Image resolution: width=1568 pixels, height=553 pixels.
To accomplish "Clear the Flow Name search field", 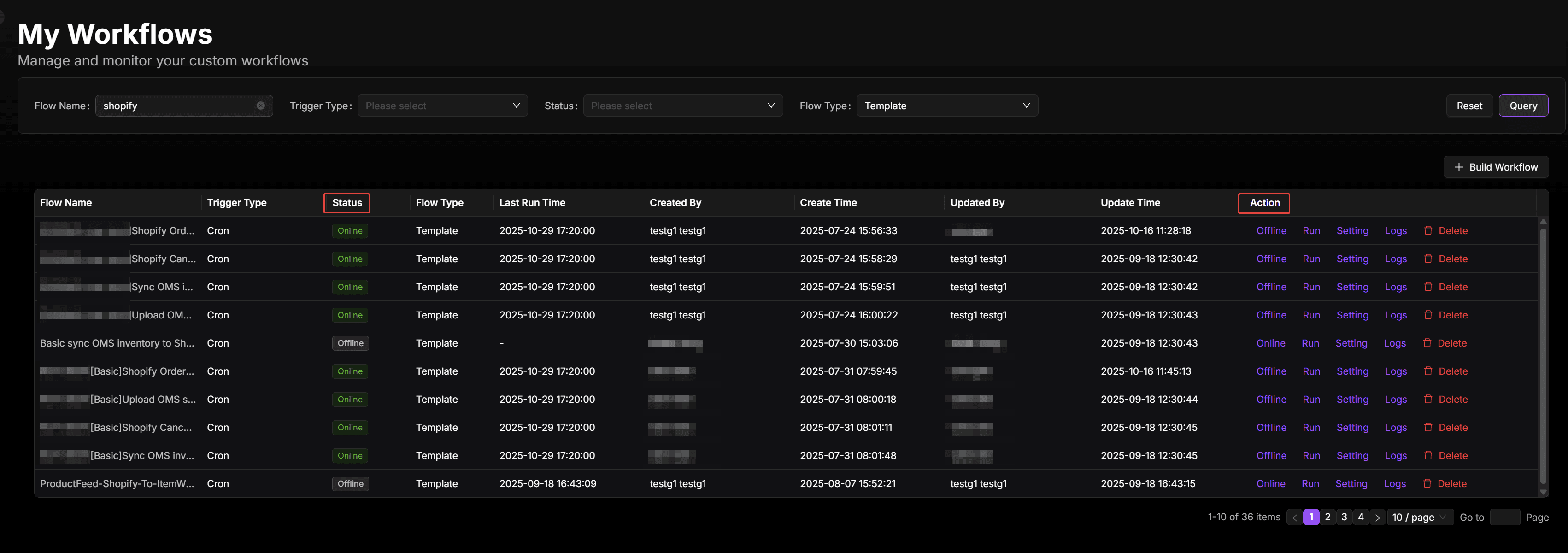I will coord(260,106).
